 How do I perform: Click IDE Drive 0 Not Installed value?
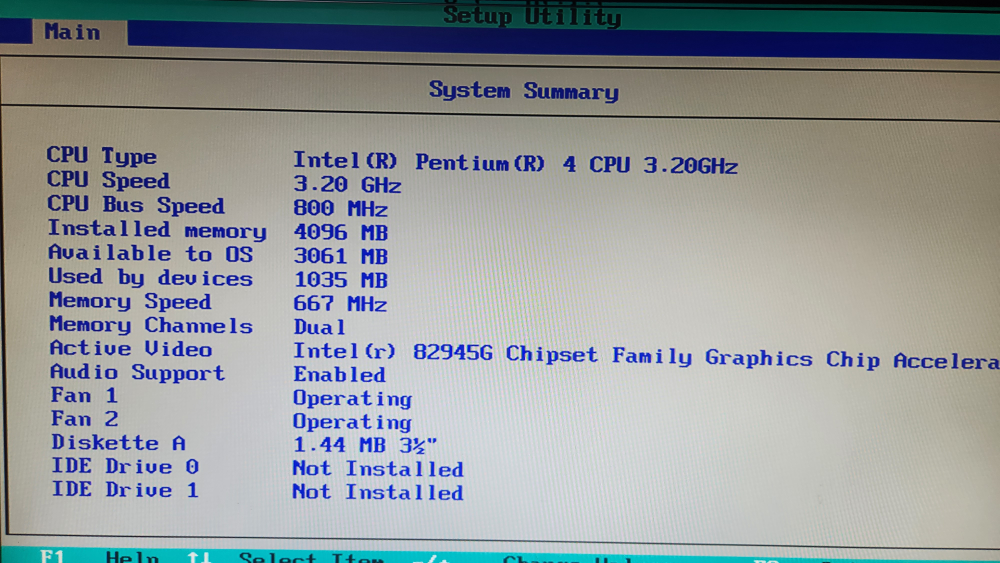(378, 469)
